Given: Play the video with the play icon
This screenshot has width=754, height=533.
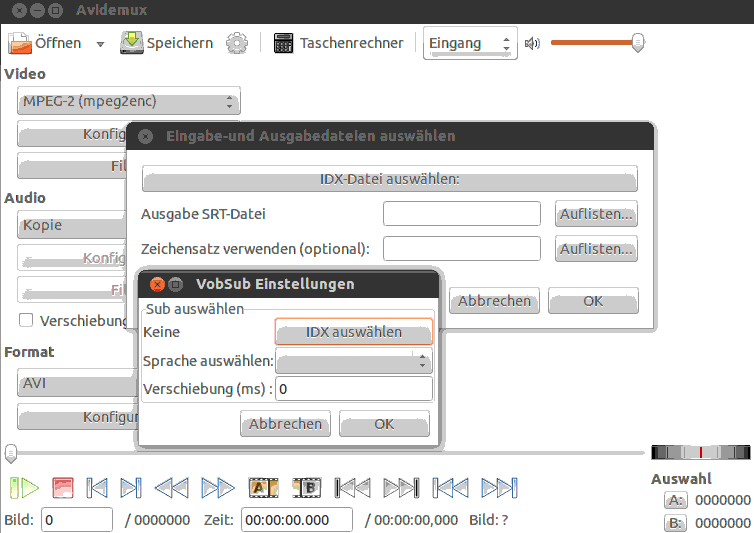Looking at the screenshot, I should [x=24, y=488].
